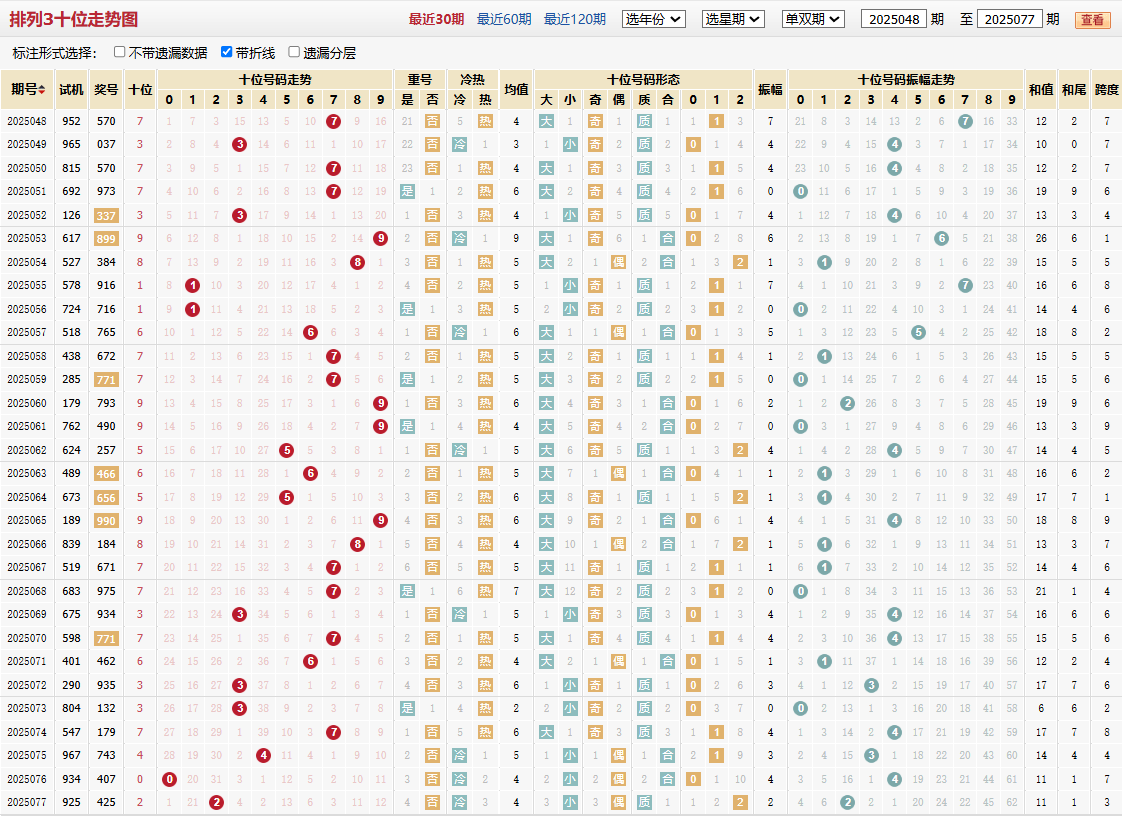
Task: Click highlighted prize number 899
Action: [x=106, y=239]
